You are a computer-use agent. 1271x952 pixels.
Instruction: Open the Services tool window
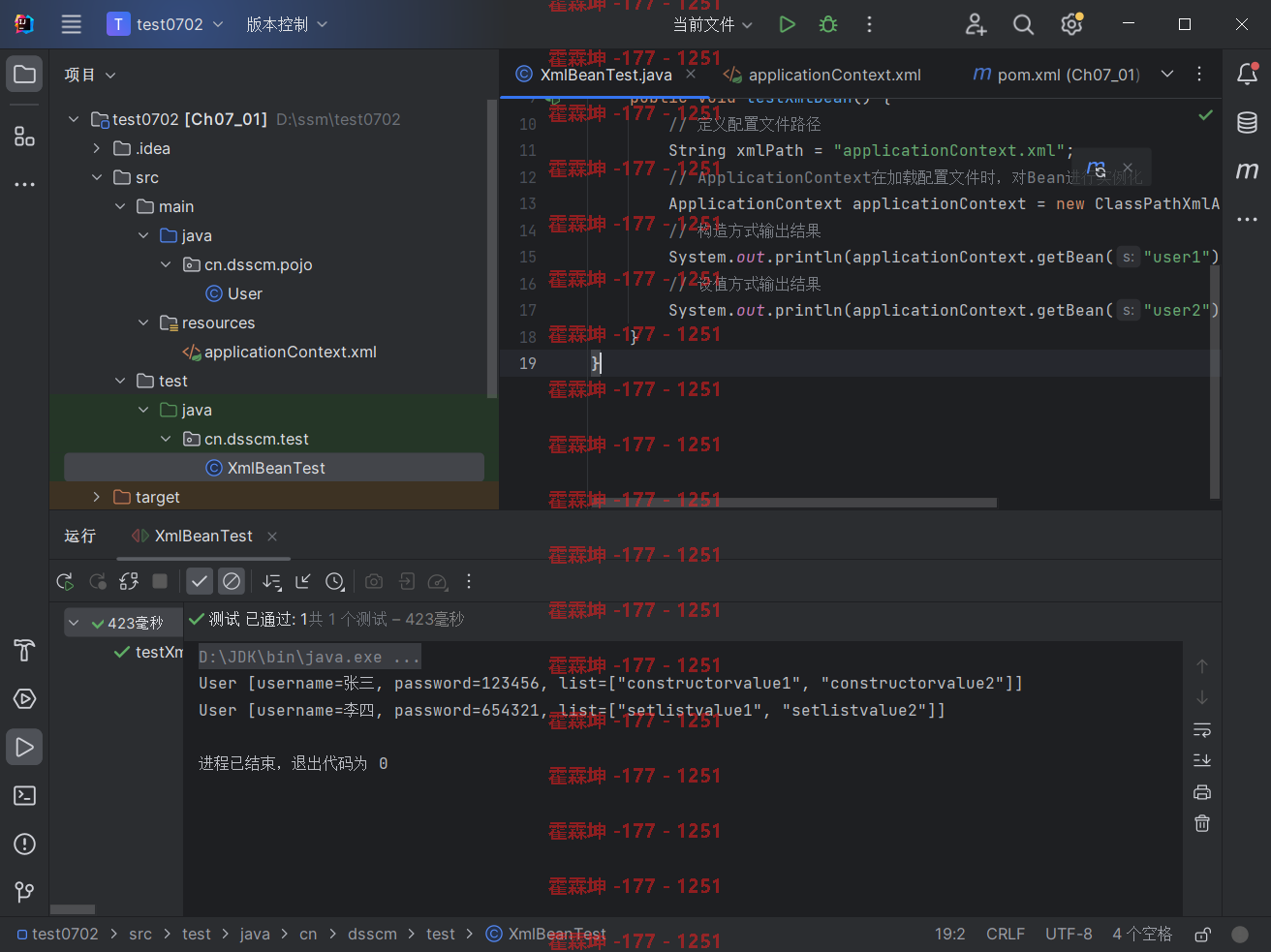point(25,699)
